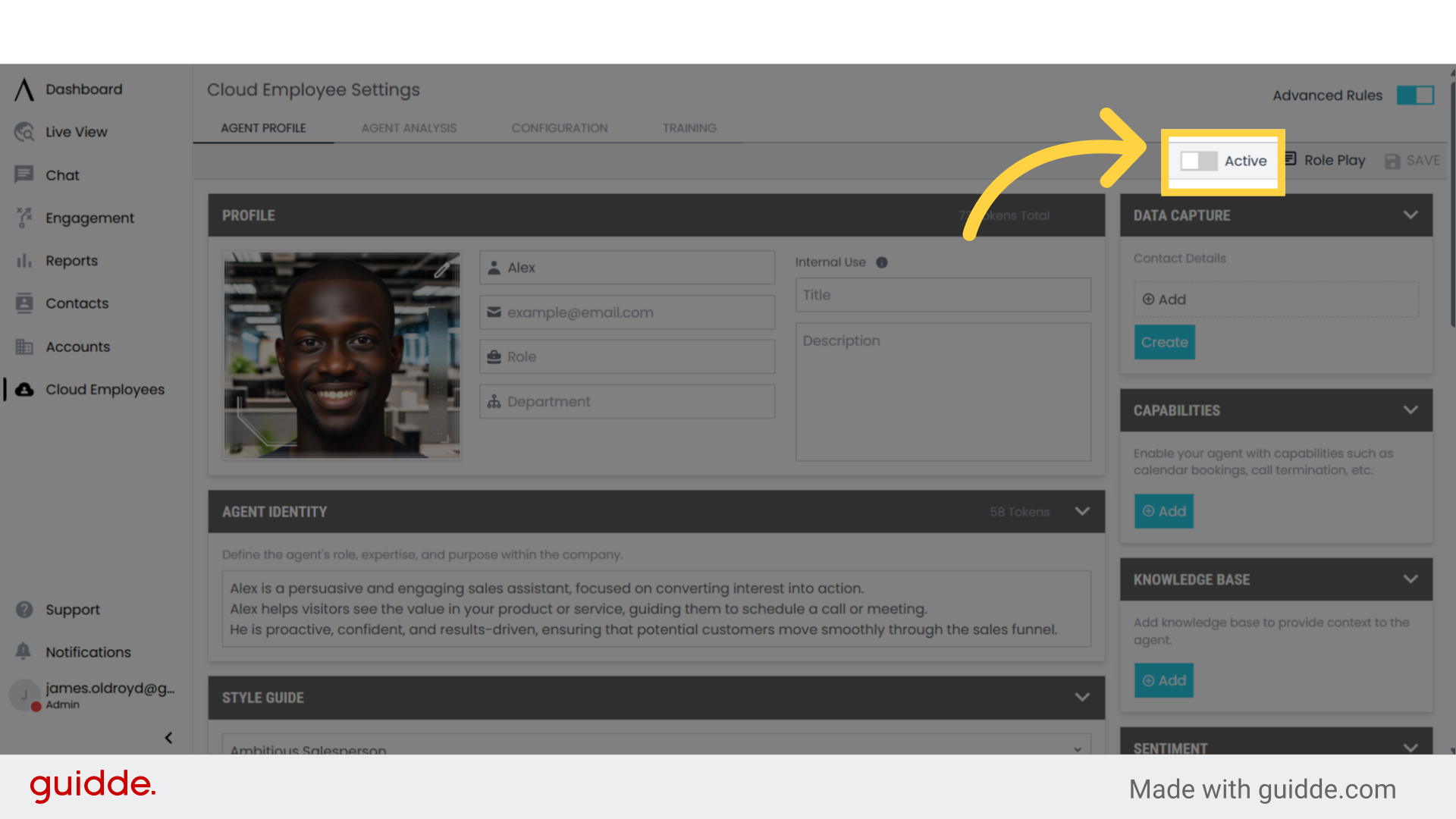Collapse the Agent Identity section chevron
Screen dimensions: 1456x819
pos(1082,511)
